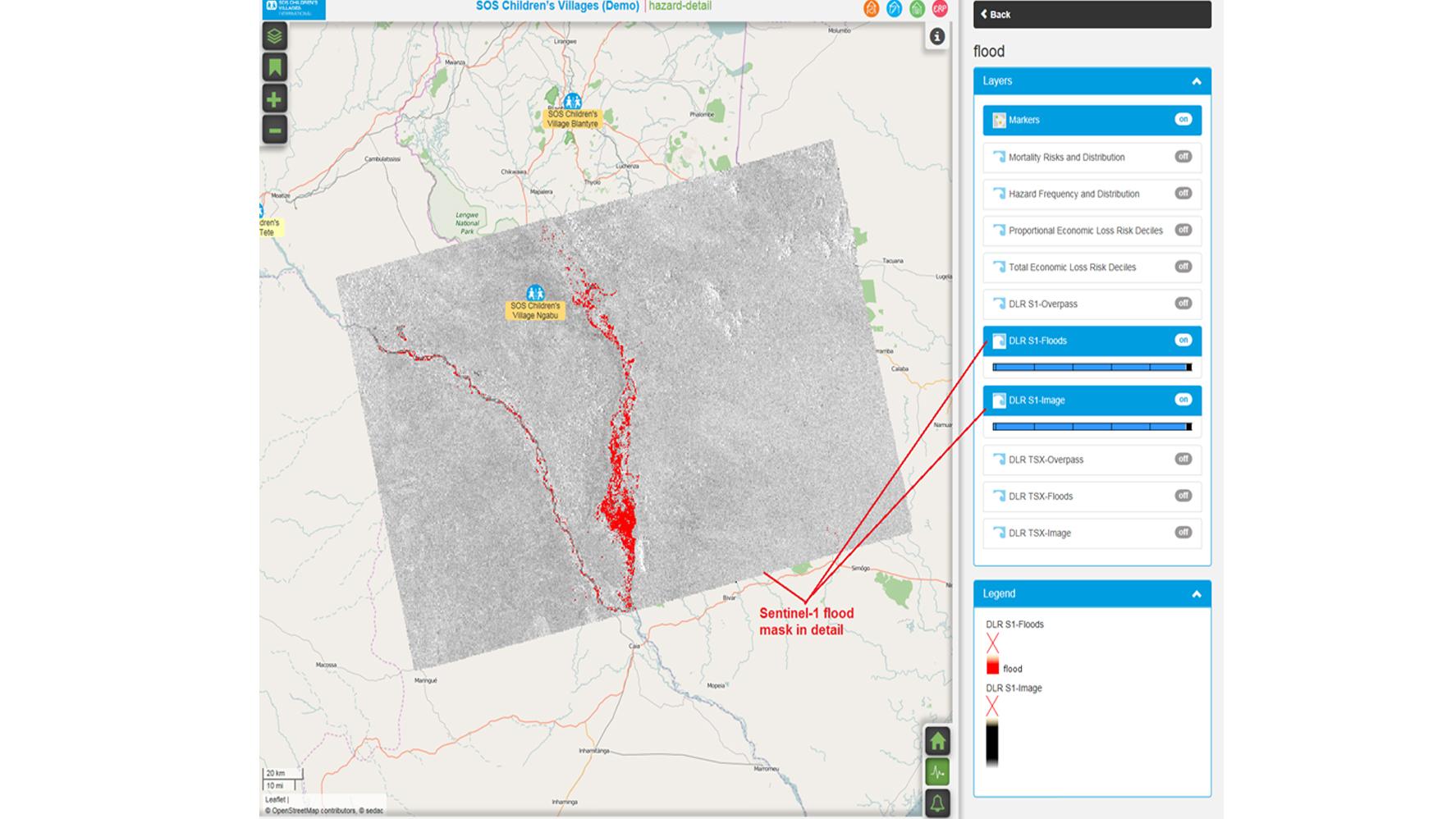Collapse the Legend panel chevron
The height and width of the screenshot is (819, 1456).
click(x=1196, y=594)
